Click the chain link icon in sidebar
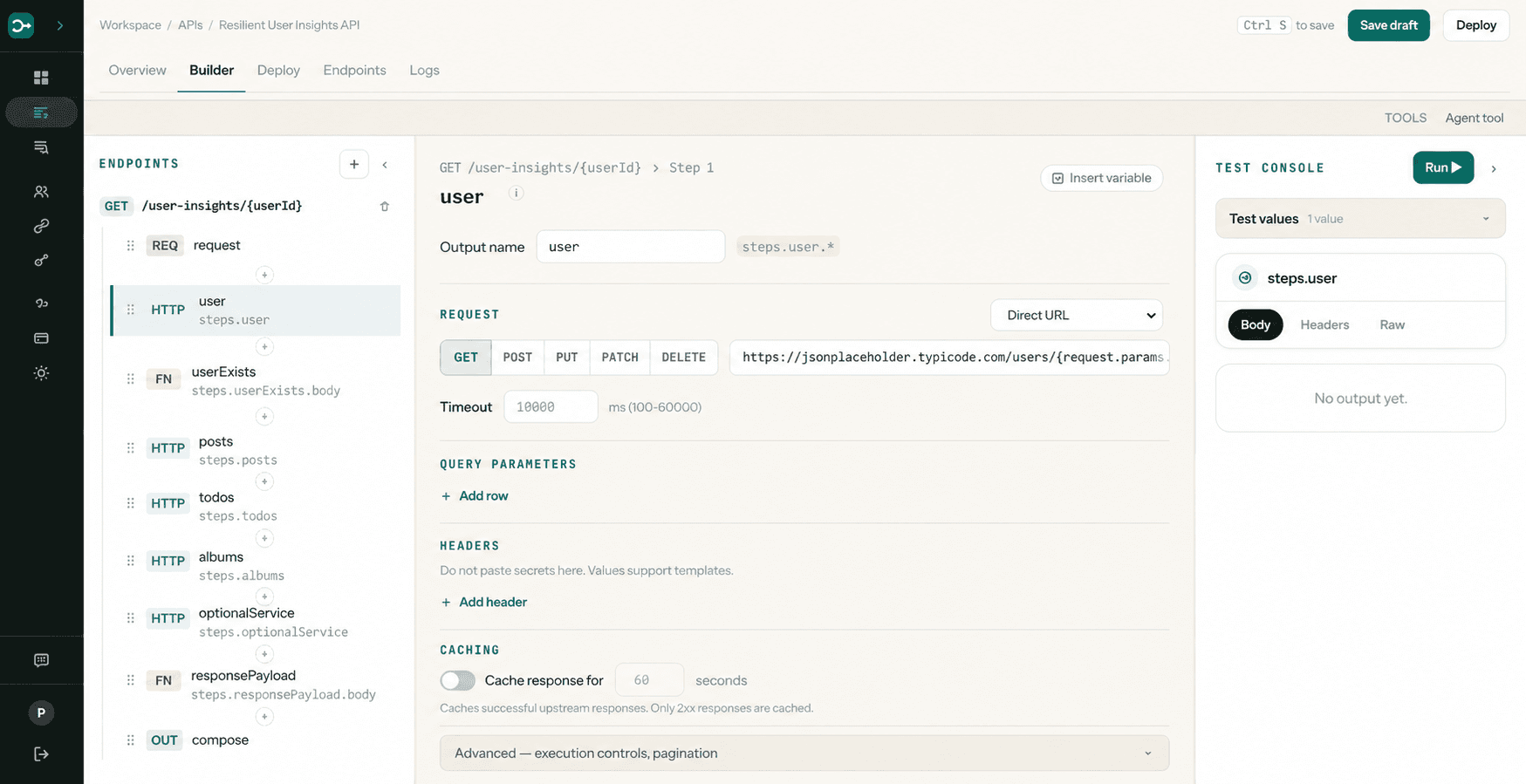Viewport: 1526px width, 784px height. [x=41, y=226]
